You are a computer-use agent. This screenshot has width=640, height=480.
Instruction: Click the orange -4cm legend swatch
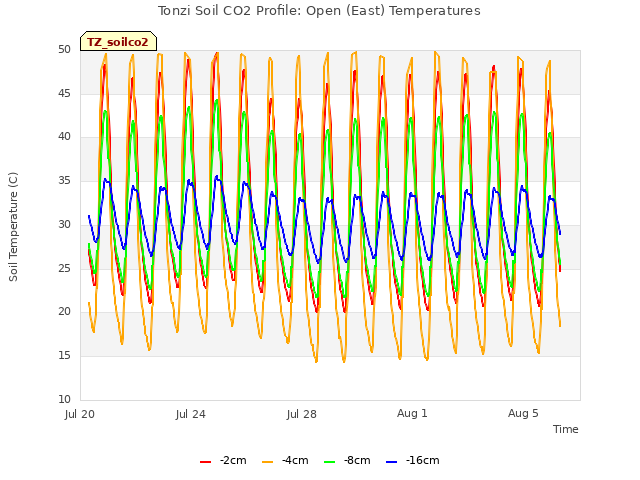tap(267, 462)
